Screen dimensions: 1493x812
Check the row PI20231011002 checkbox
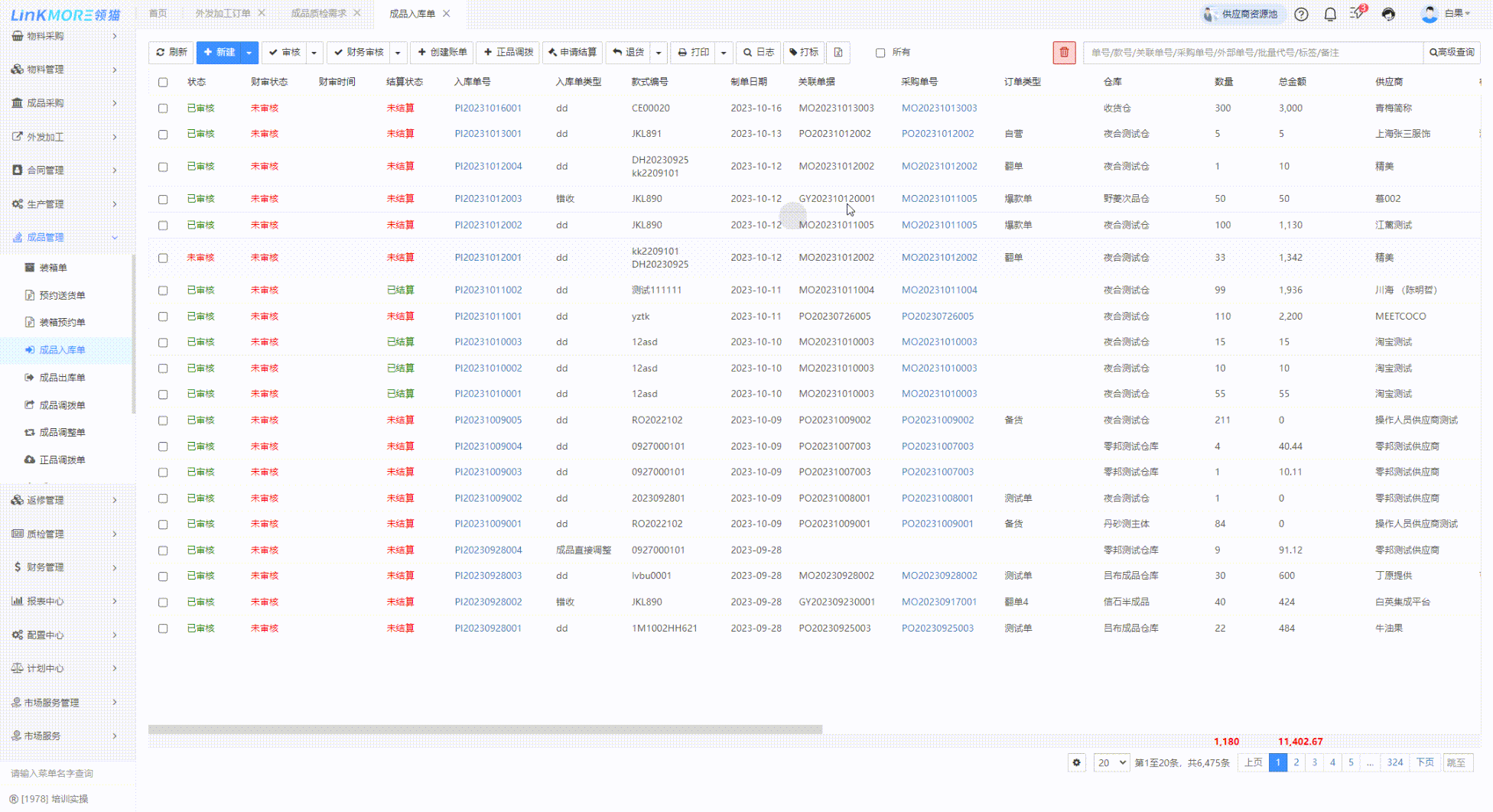click(x=163, y=291)
